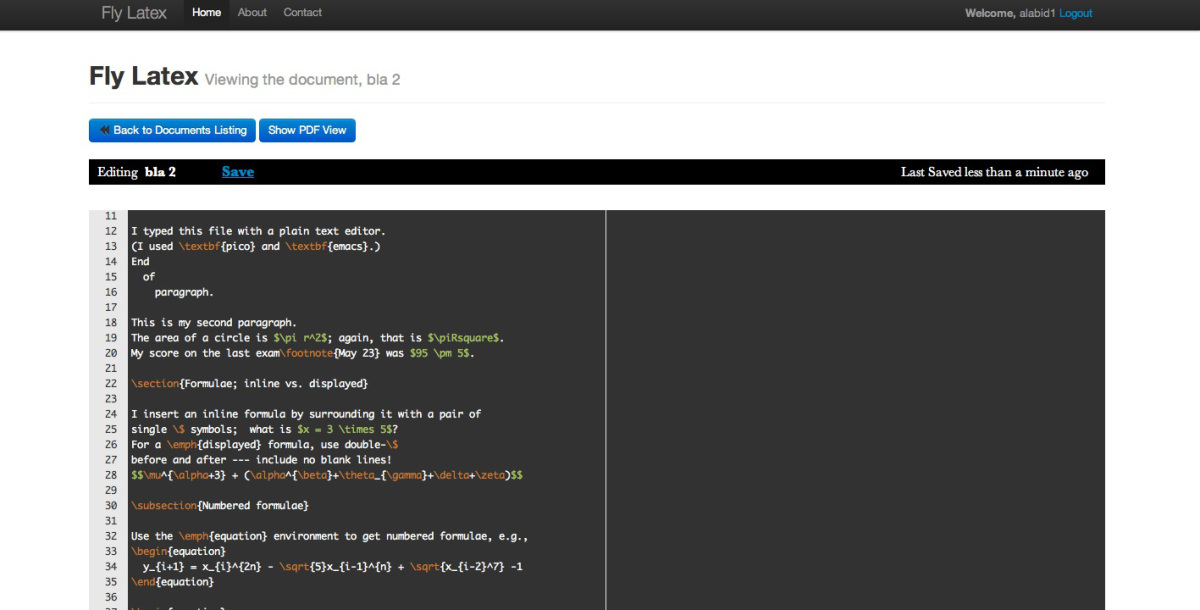Click the Fly Latex brand logo
The height and width of the screenshot is (610, 1200).
[134, 14]
